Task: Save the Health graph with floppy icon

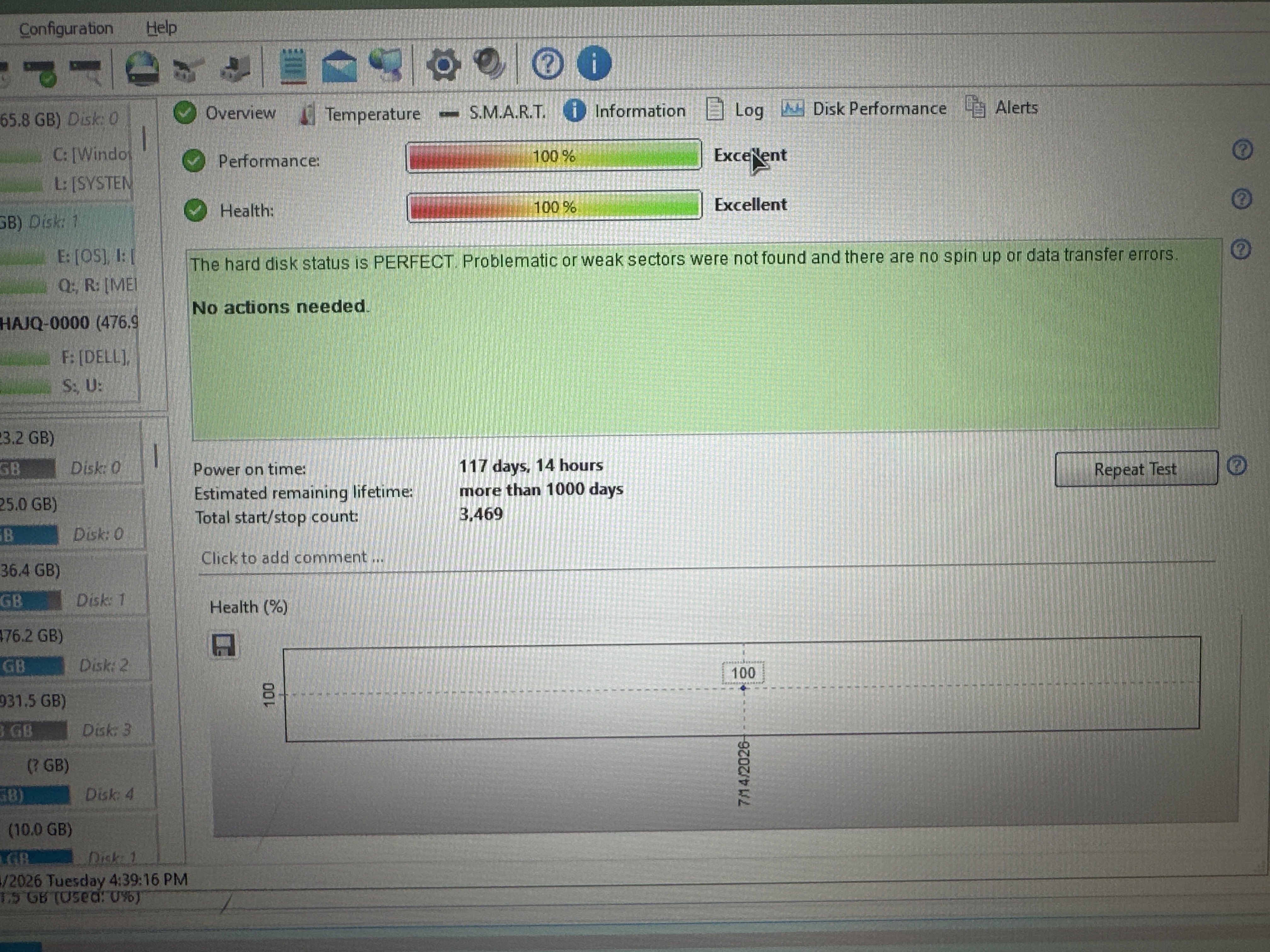Action: (x=224, y=646)
